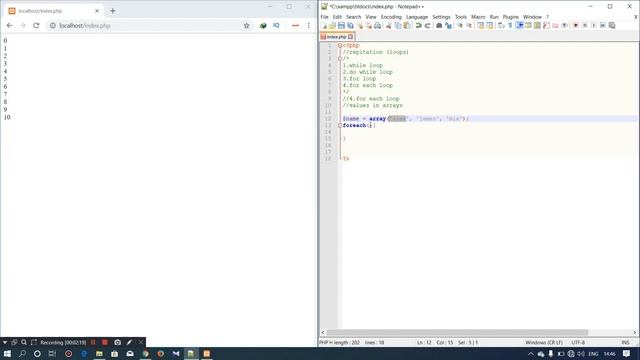Close the localhost/index.php browser tab
Viewport: 640px width, 360px height.
pos(97,11)
